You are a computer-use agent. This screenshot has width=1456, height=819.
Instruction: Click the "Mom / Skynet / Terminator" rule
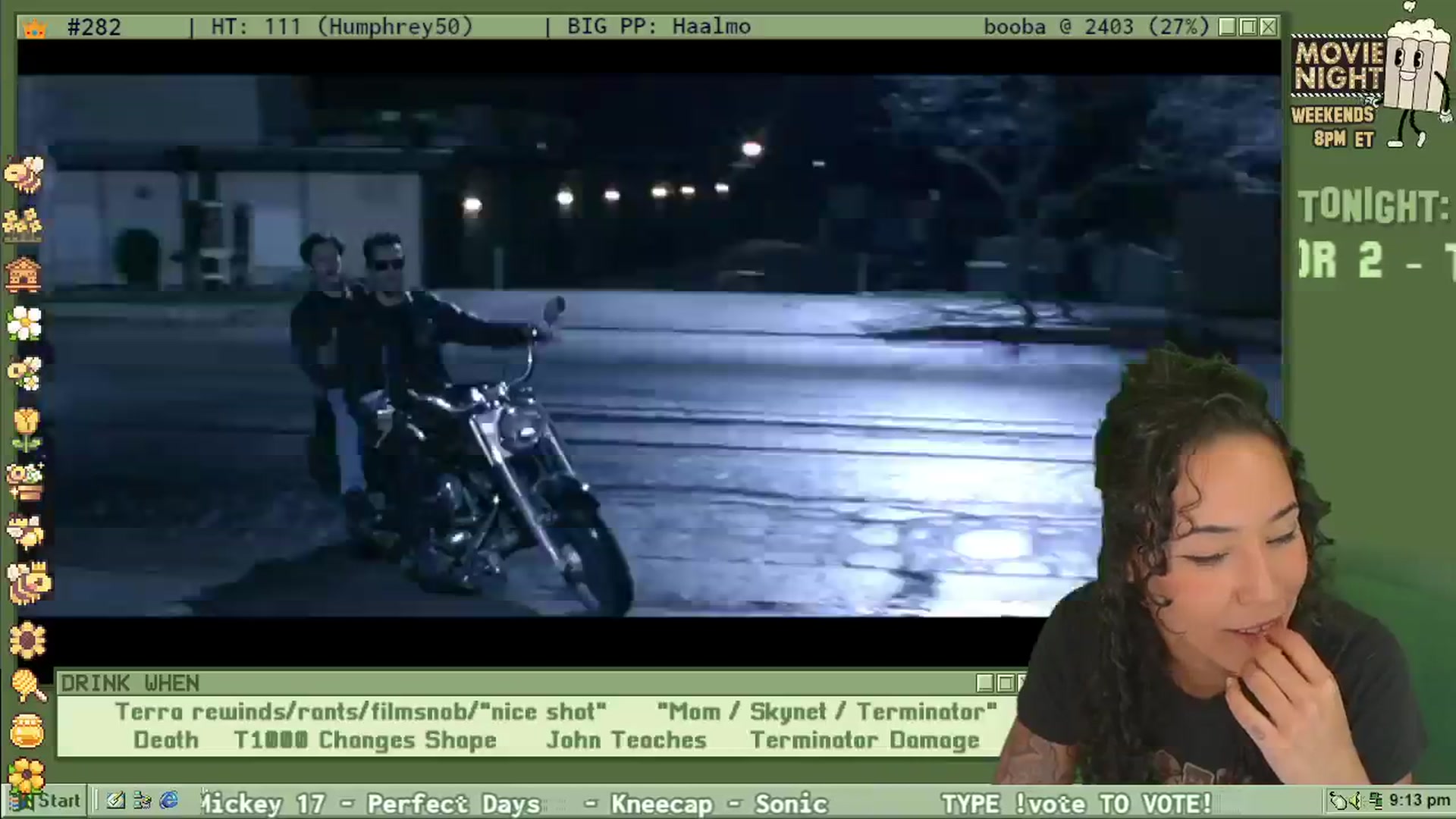[827, 711]
